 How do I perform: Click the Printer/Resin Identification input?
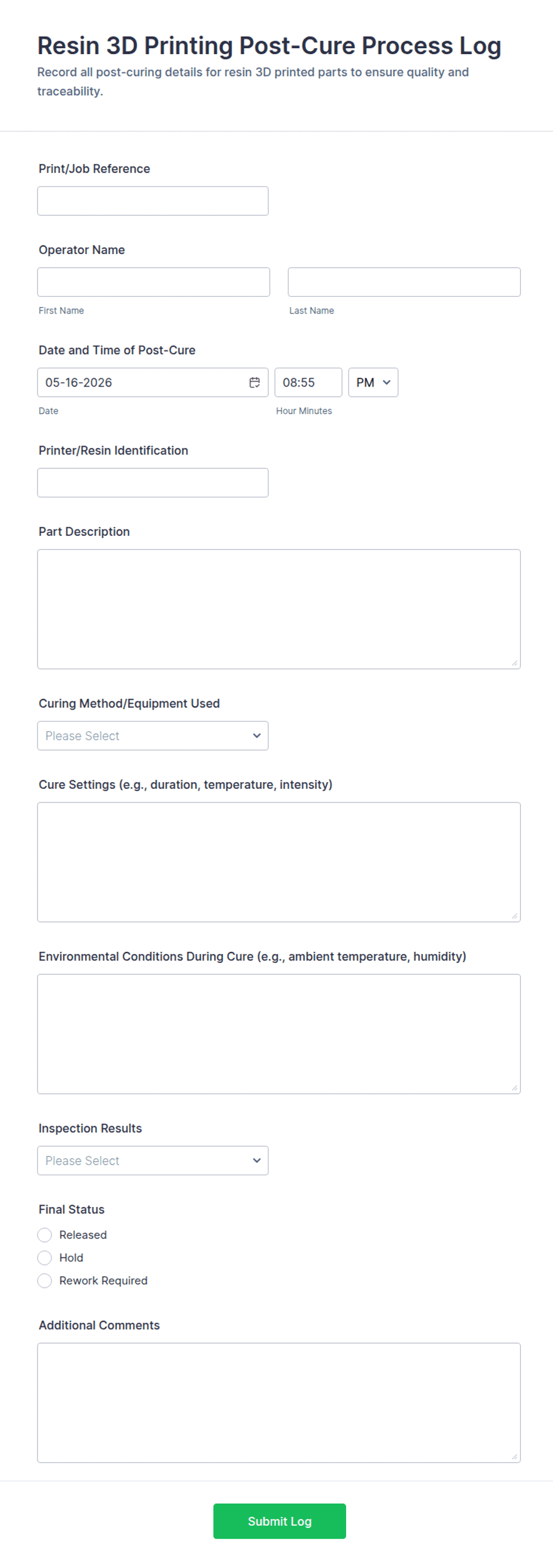[153, 482]
